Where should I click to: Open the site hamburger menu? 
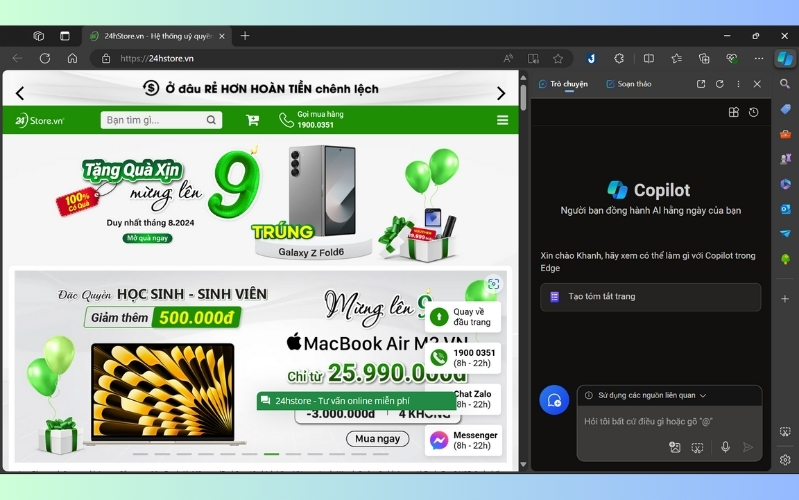502,120
